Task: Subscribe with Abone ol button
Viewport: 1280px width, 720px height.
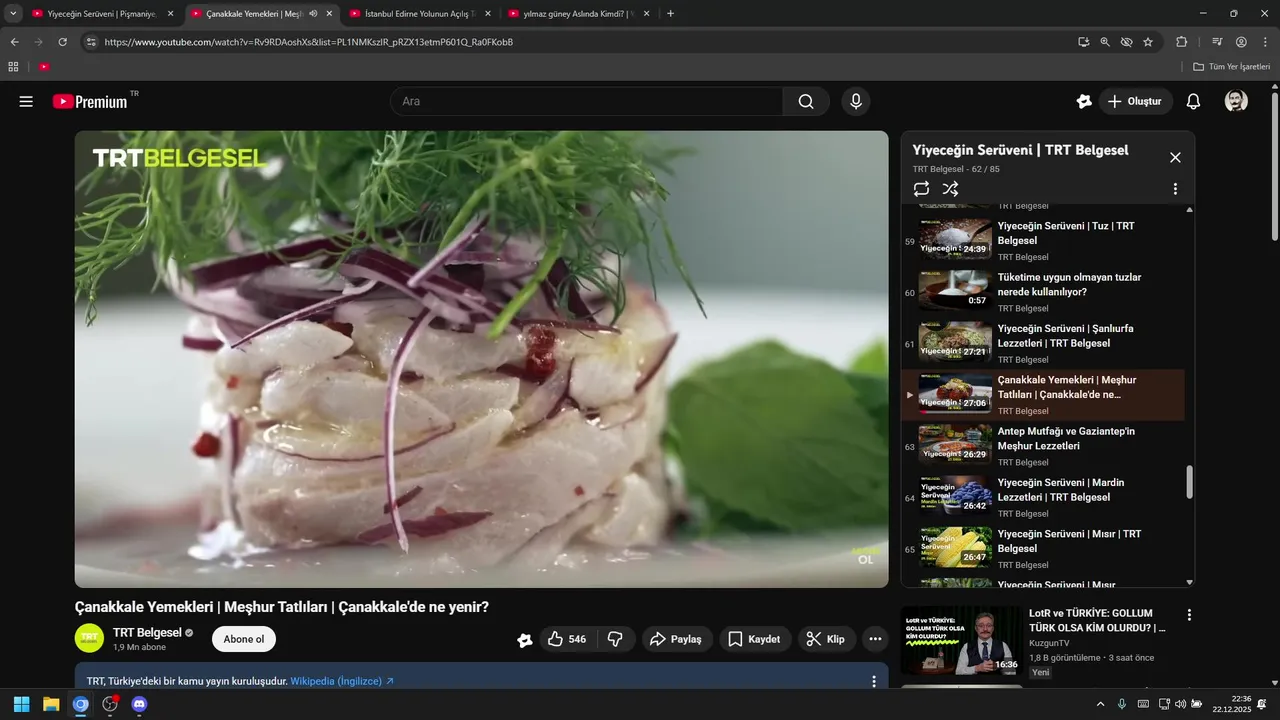Action: point(244,639)
